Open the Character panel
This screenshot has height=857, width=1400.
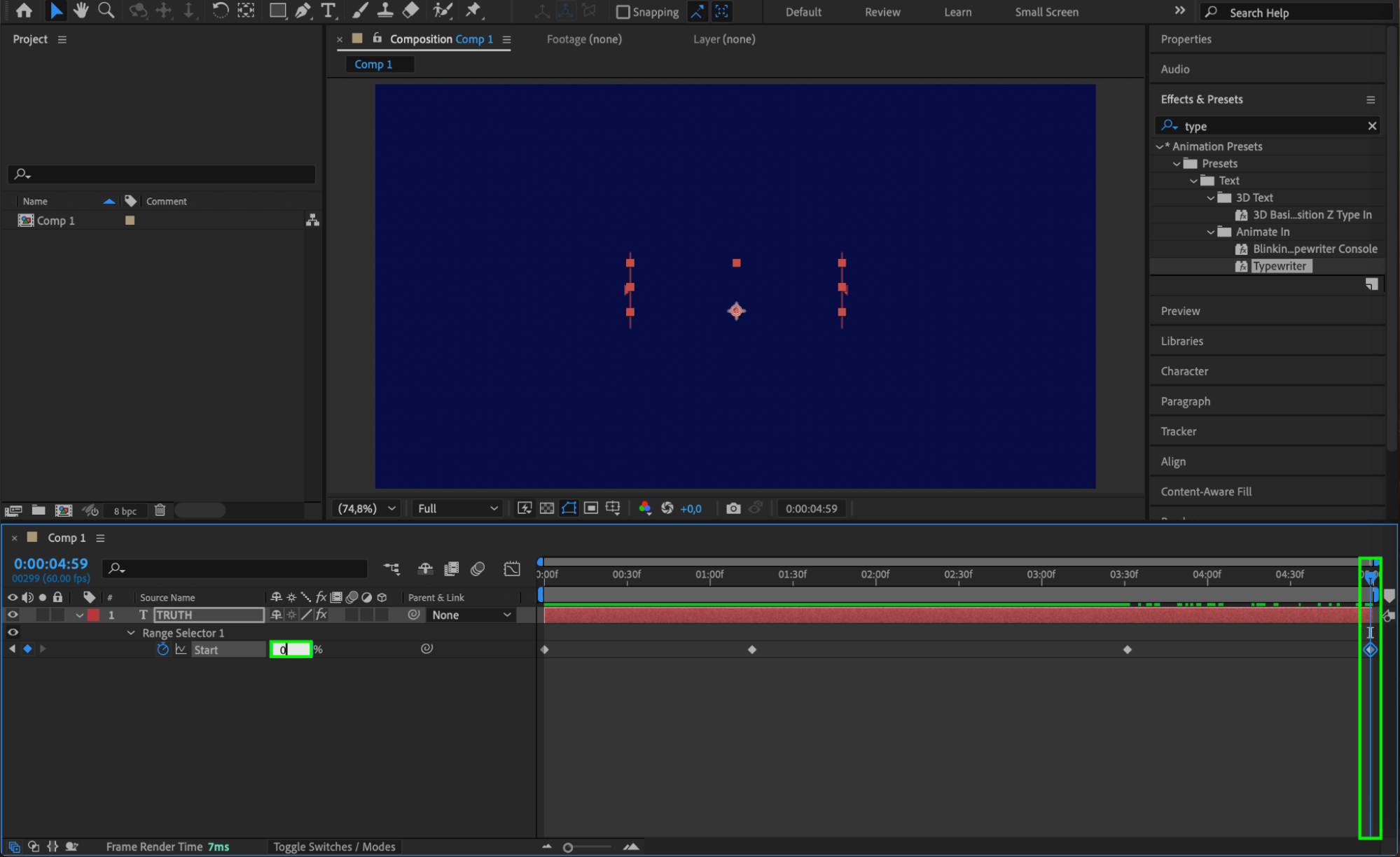click(x=1184, y=371)
